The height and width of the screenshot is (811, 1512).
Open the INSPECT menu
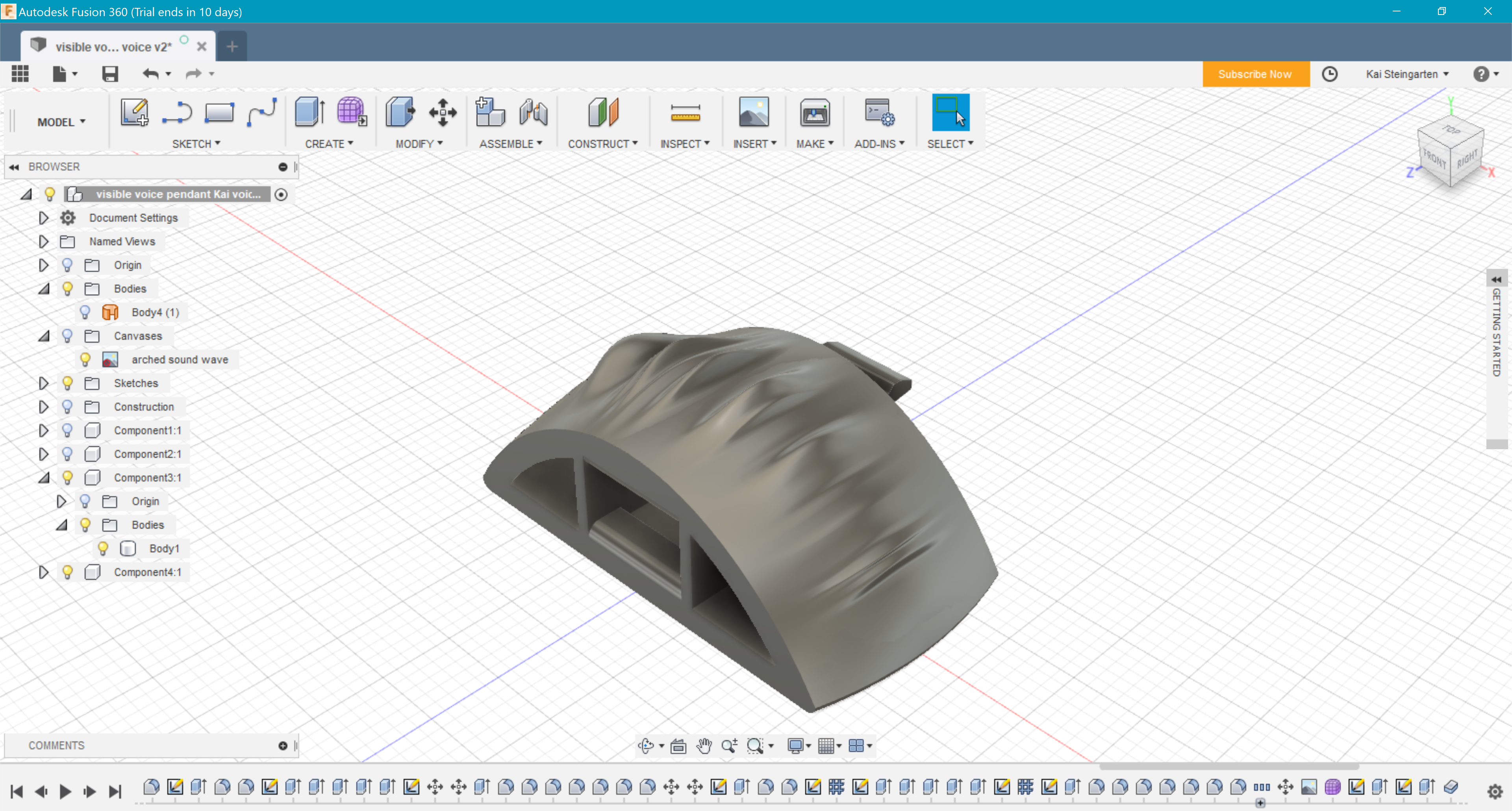pos(684,144)
